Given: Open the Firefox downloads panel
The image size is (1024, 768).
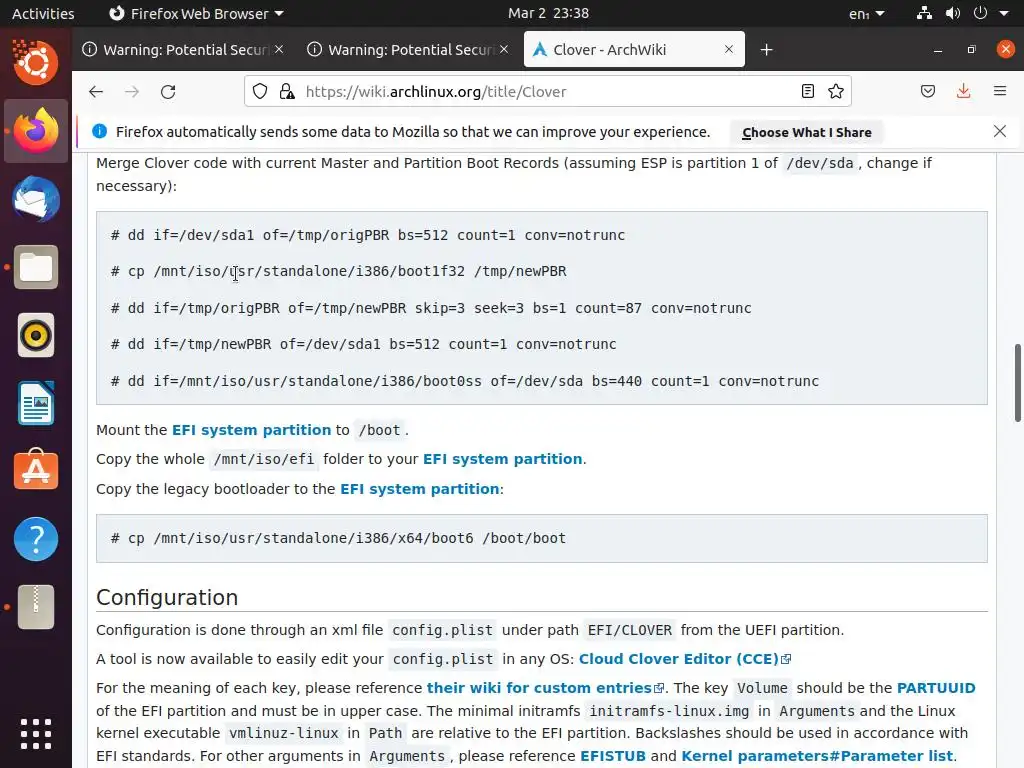Looking at the screenshot, I should tap(964, 91).
